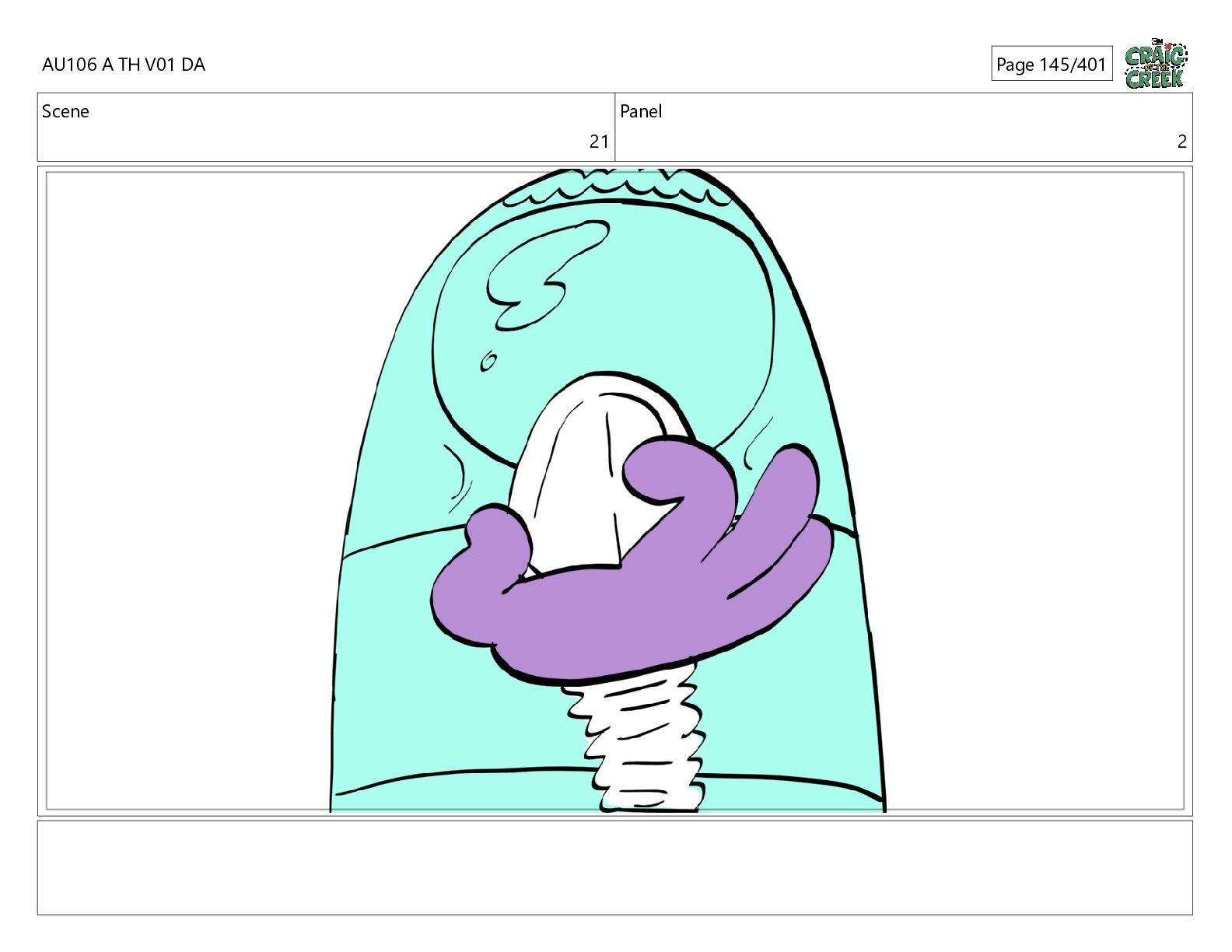Image resolution: width=1232 pixels, height=952 pixels.
Task: Click the 'Panel' label
Action: pyautogui.click(x=641, y=111)
